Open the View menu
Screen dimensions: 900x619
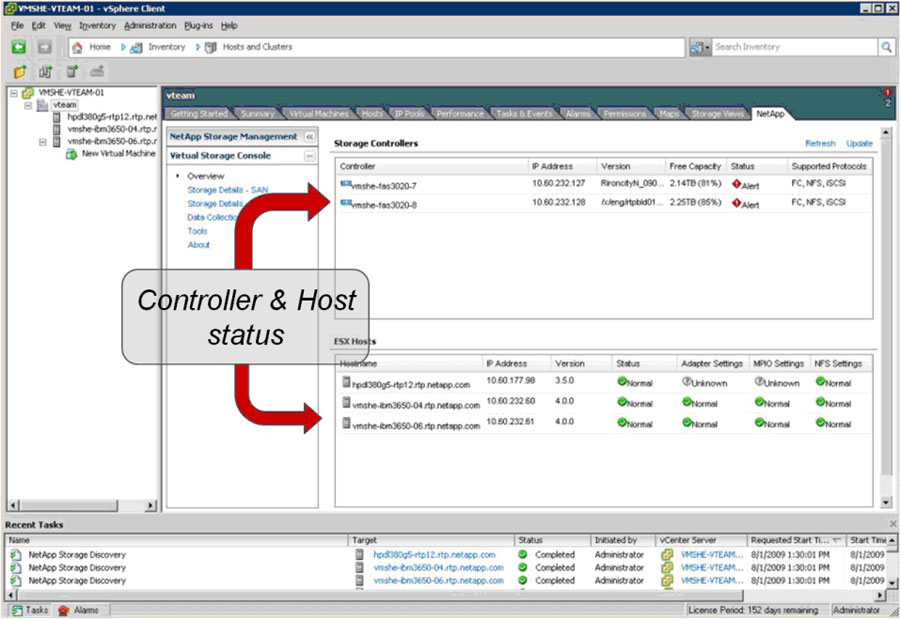63,26
